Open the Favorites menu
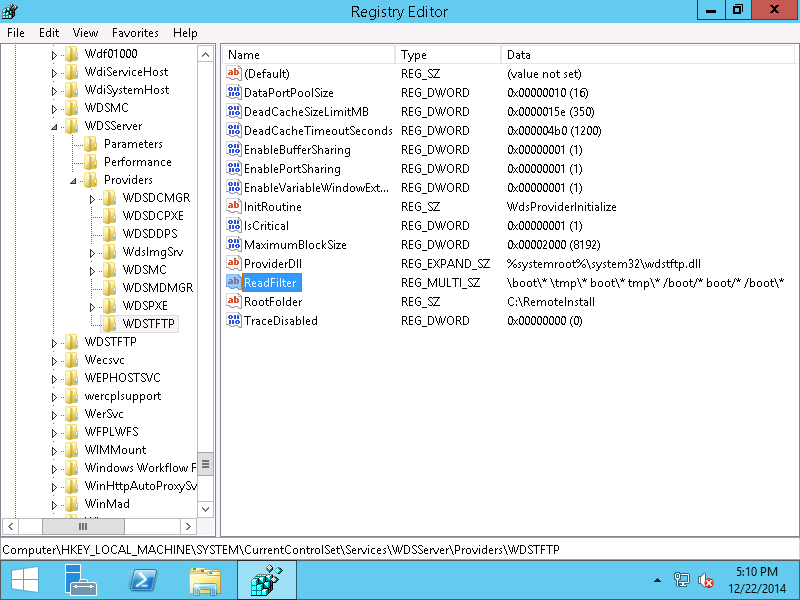 pos(135,33)
